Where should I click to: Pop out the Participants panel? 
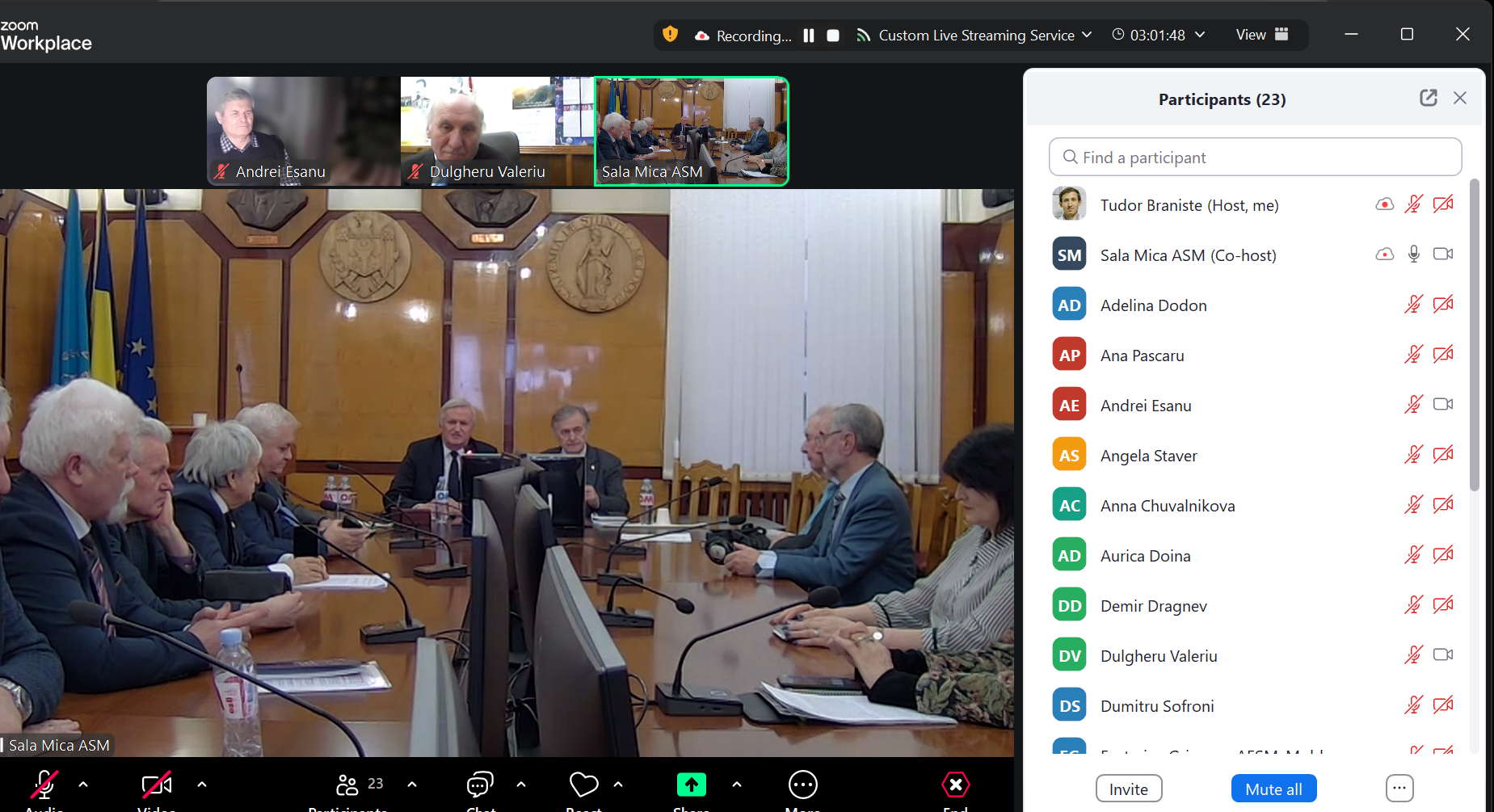[1428, 98]
